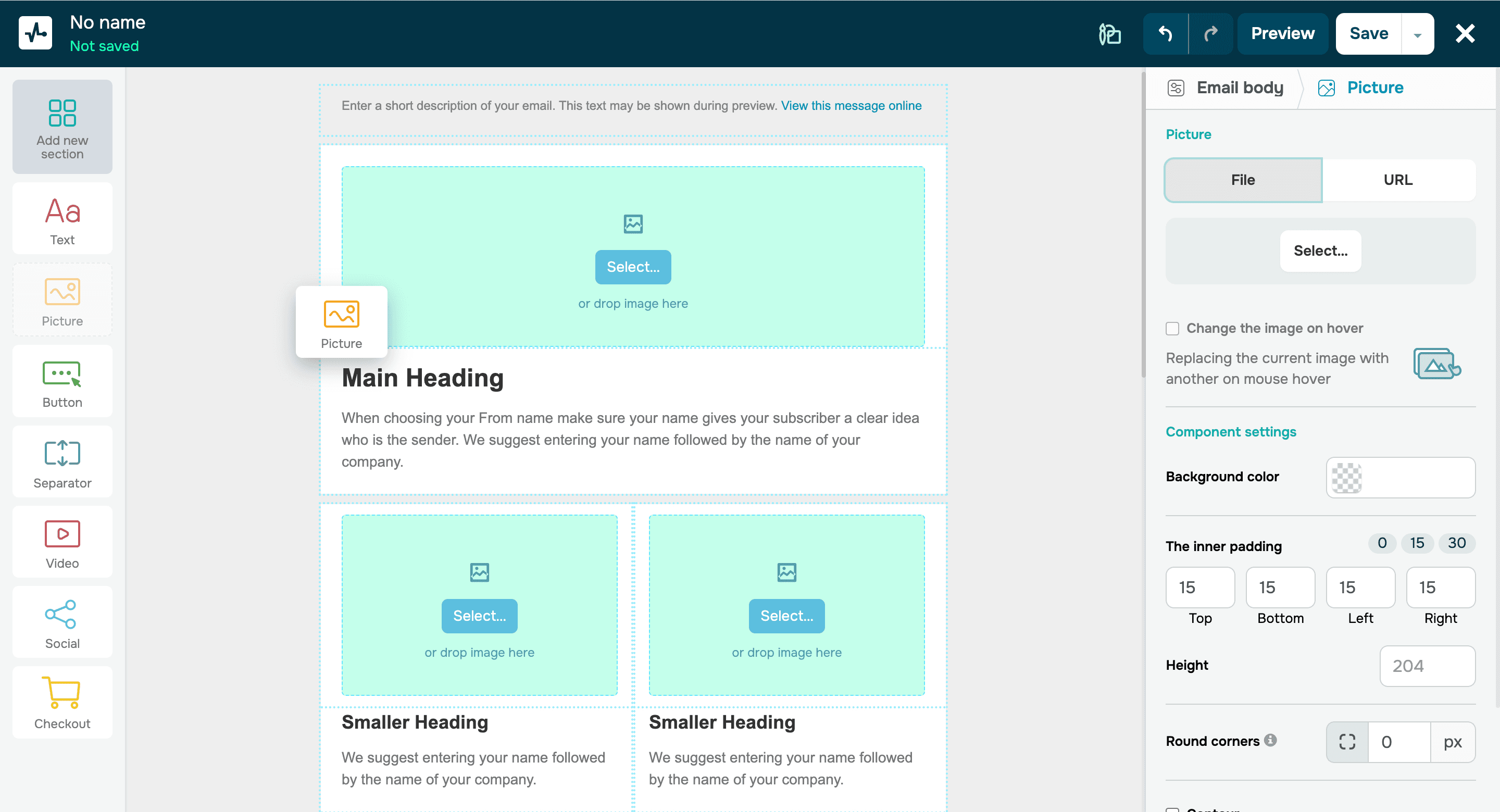Open the paint styles icon in header

tap(1109, 34)
